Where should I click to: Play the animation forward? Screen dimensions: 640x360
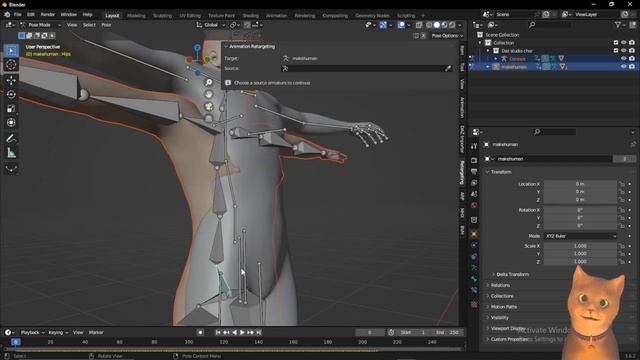click(x=242, y=333)
